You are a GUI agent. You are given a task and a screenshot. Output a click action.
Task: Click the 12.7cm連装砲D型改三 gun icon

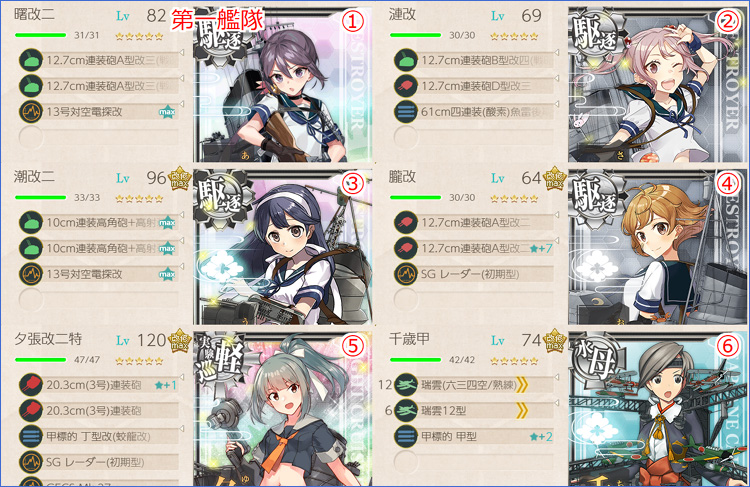(x=406, y=86)
